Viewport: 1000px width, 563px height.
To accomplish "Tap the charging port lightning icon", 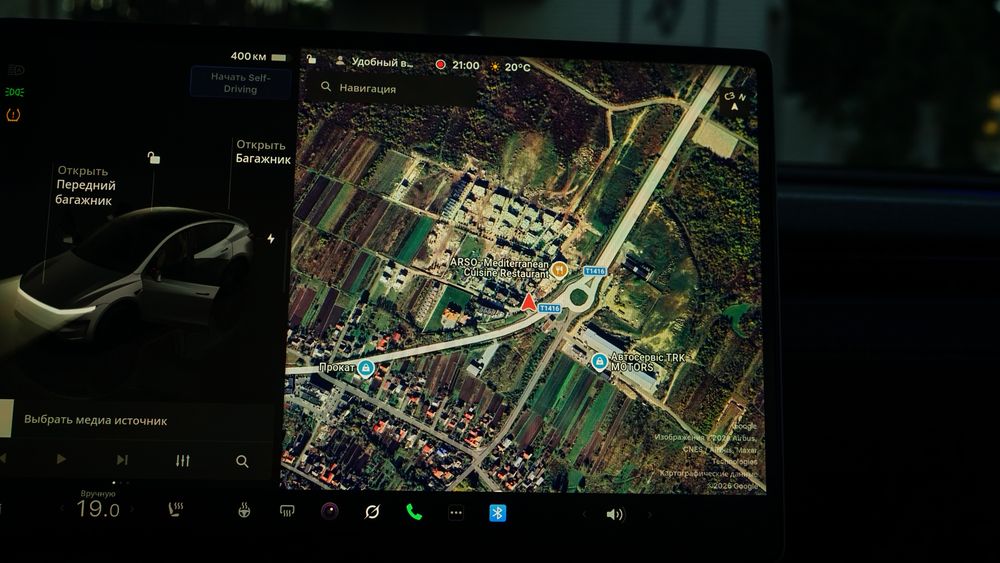I will click(271, 238).
